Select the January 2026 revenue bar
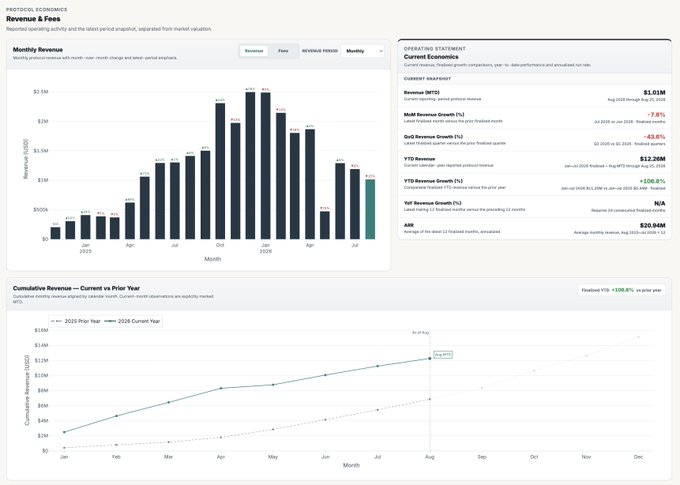Viewport: 680px width, 485px height. click(x=265, y=166)
